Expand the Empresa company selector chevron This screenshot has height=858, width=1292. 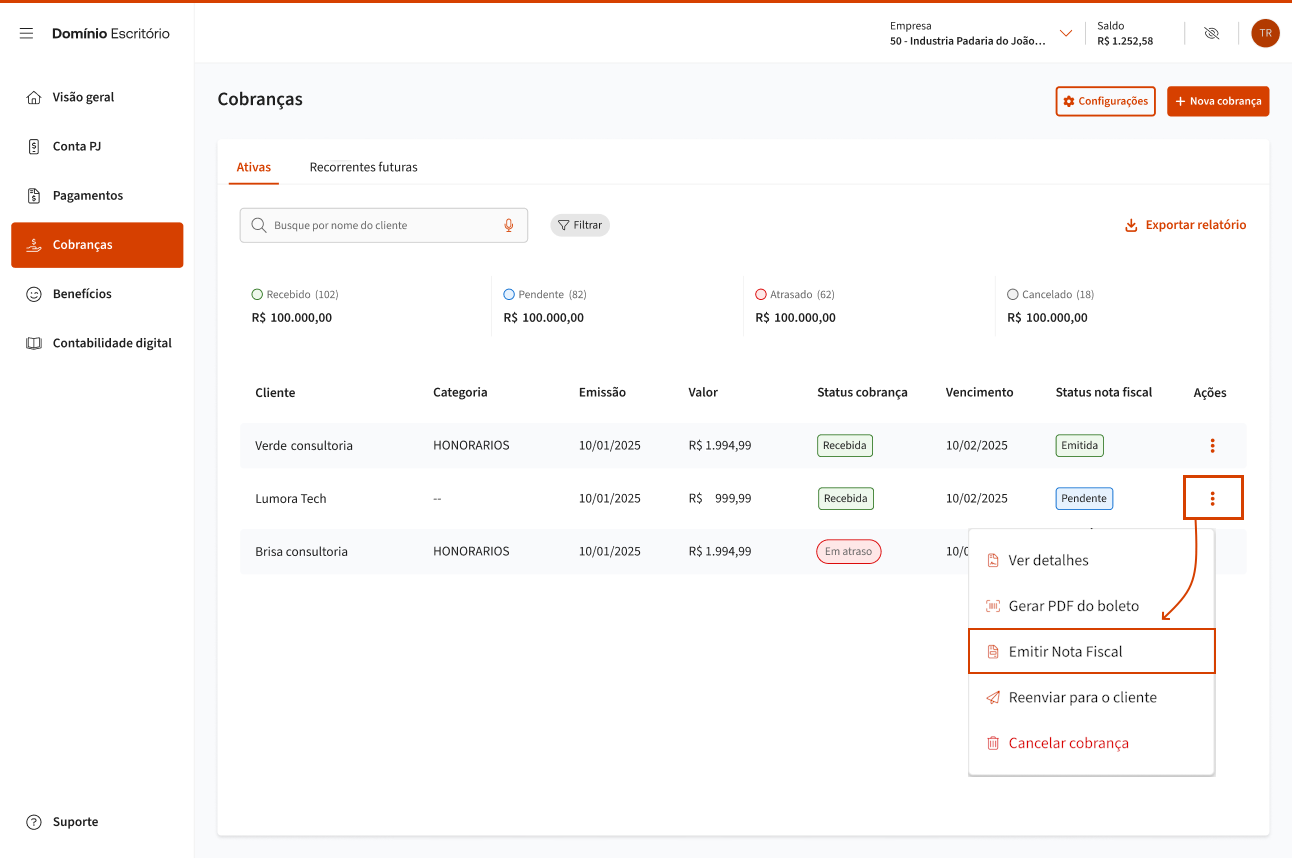click(x=1065, y=33)
